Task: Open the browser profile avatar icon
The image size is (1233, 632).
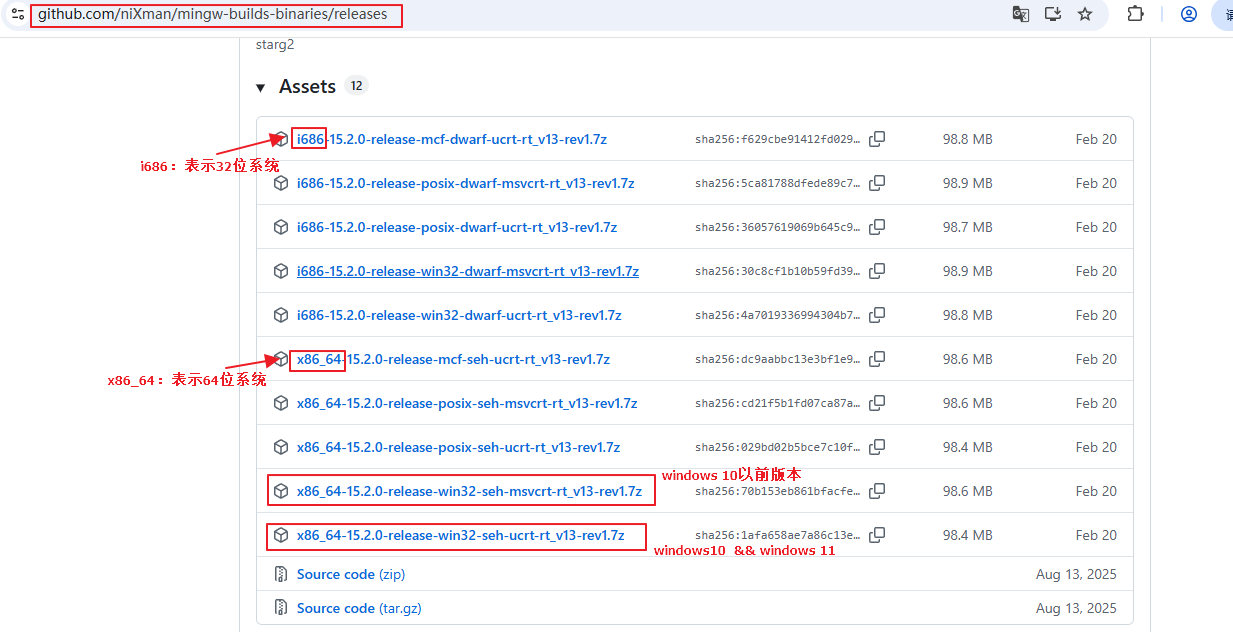Action: pos(1189,14)
